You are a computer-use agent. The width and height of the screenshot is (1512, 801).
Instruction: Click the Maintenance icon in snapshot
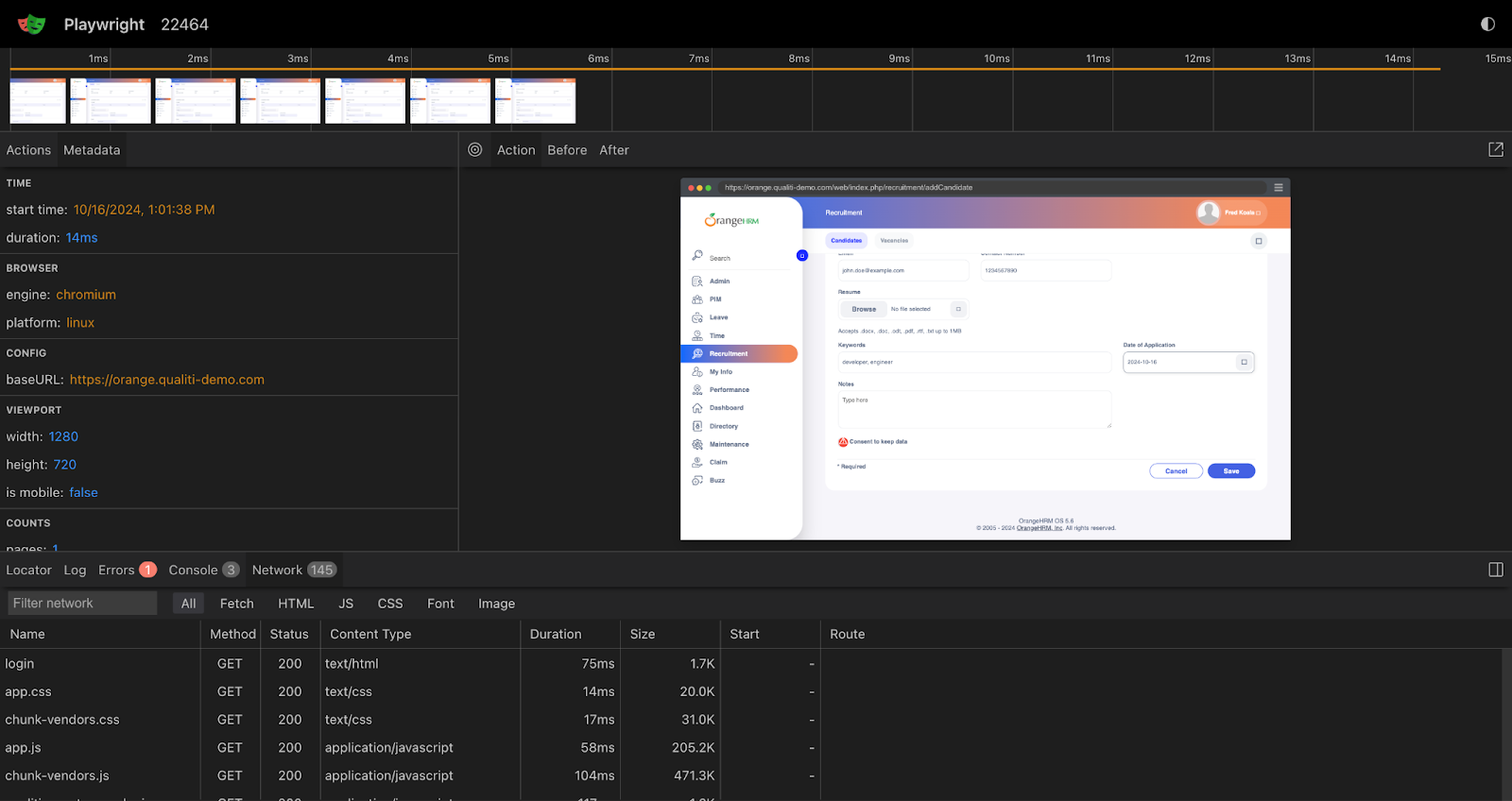point(697,444)
